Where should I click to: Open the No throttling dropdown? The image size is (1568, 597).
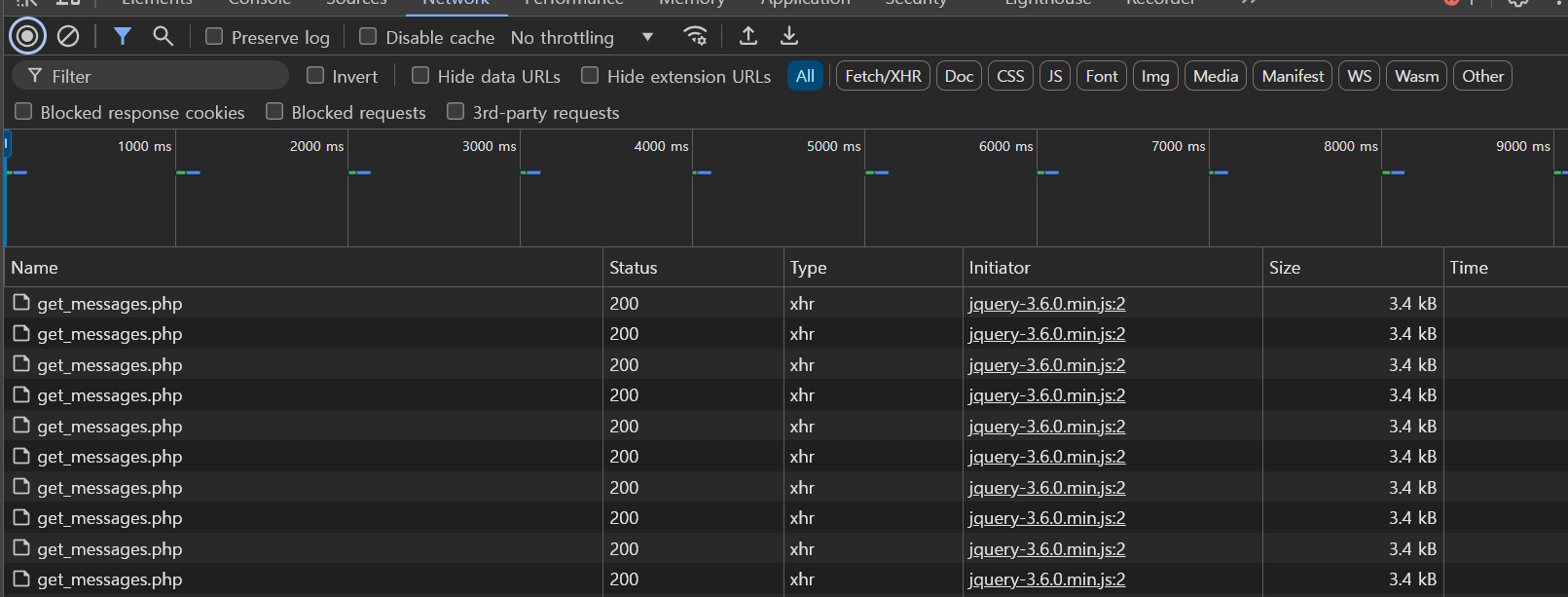pos(582,38)
